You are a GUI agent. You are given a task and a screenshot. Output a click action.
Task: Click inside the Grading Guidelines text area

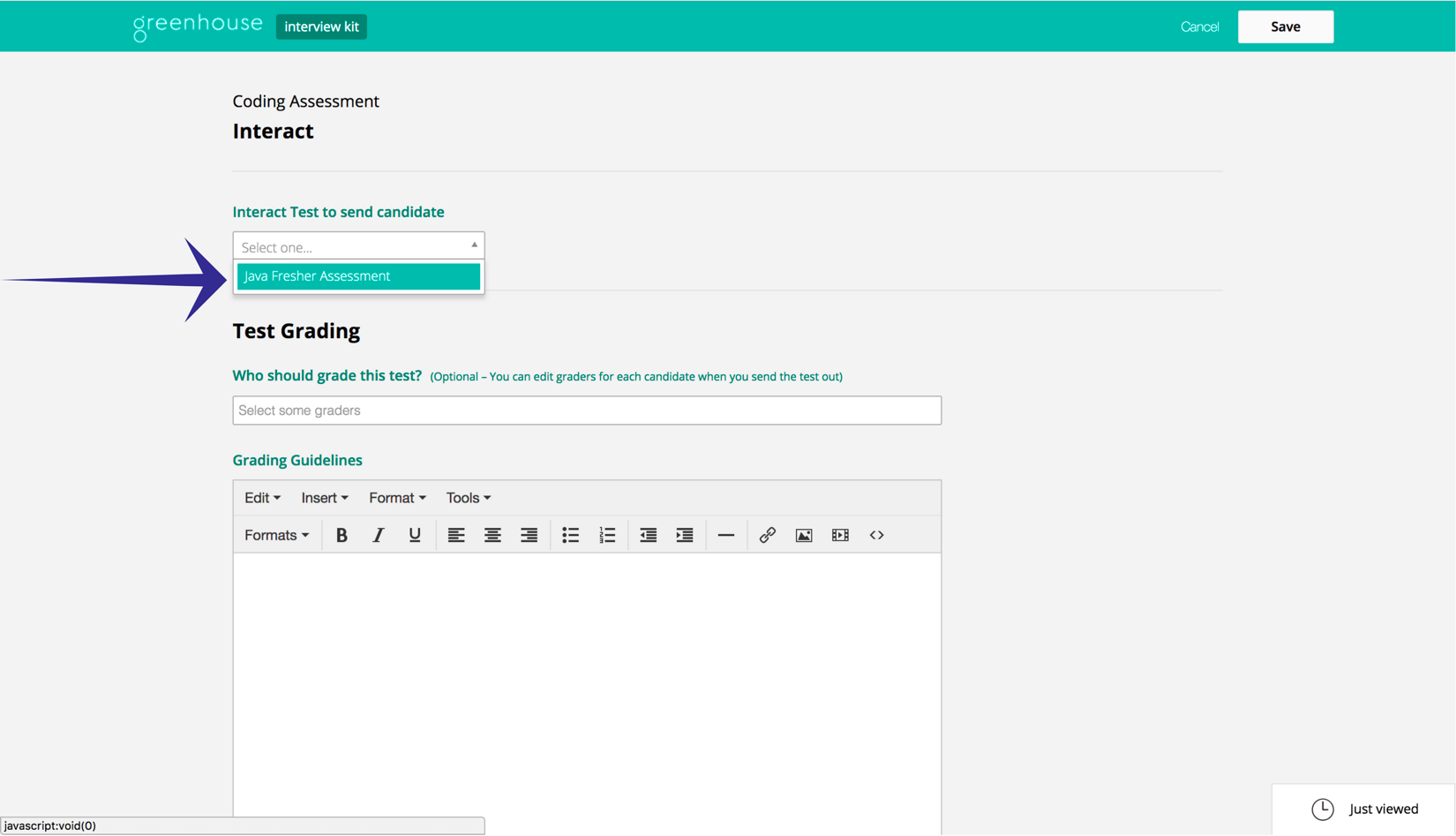(x=587, y=693)
